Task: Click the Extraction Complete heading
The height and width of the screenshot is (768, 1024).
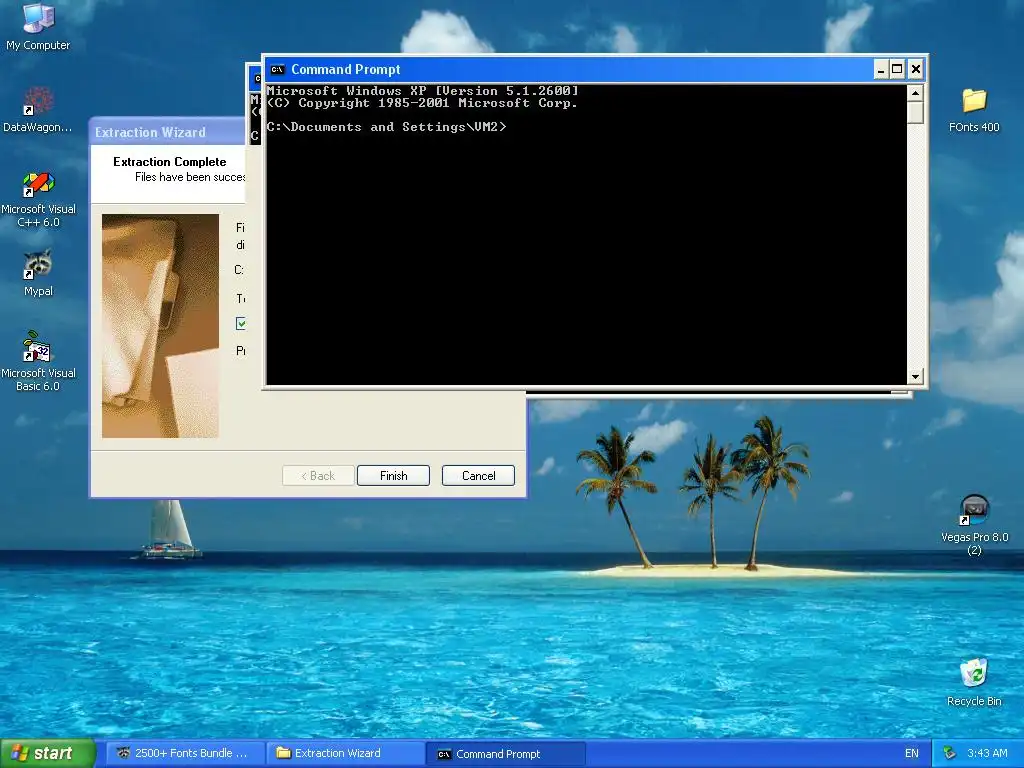Action: 170,161
